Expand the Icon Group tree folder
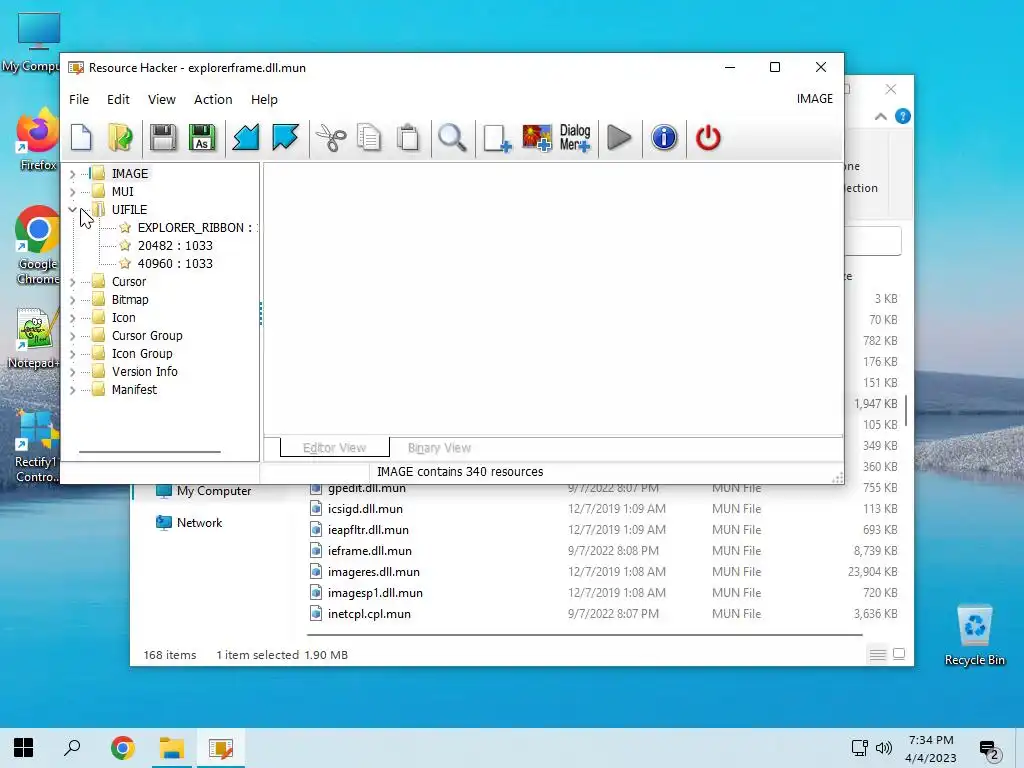The height and width of the screenshot is (768, 1024). 72,354
